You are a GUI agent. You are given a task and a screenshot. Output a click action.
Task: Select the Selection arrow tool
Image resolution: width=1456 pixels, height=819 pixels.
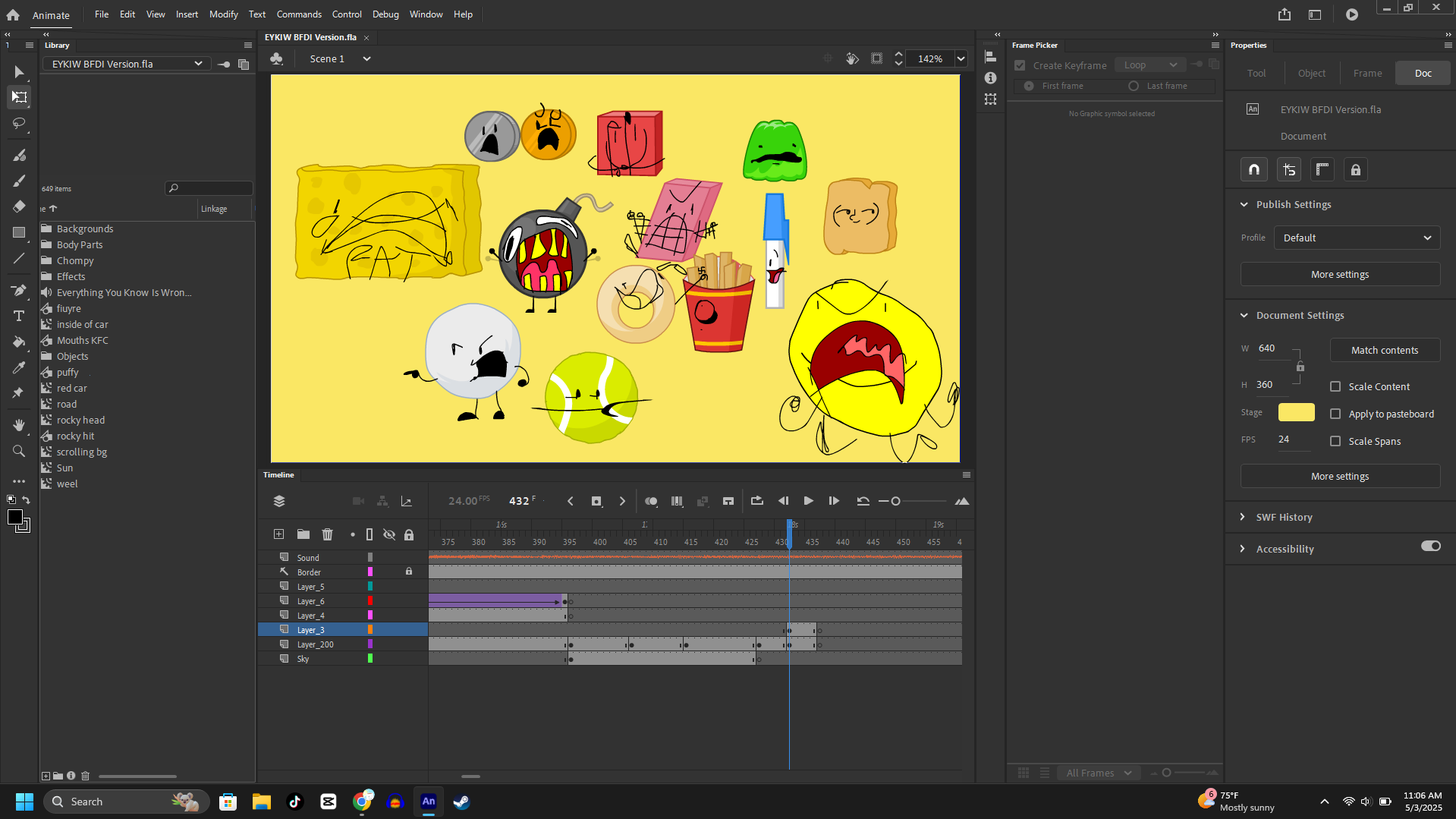pyautogui.click(x=19, y=72)
